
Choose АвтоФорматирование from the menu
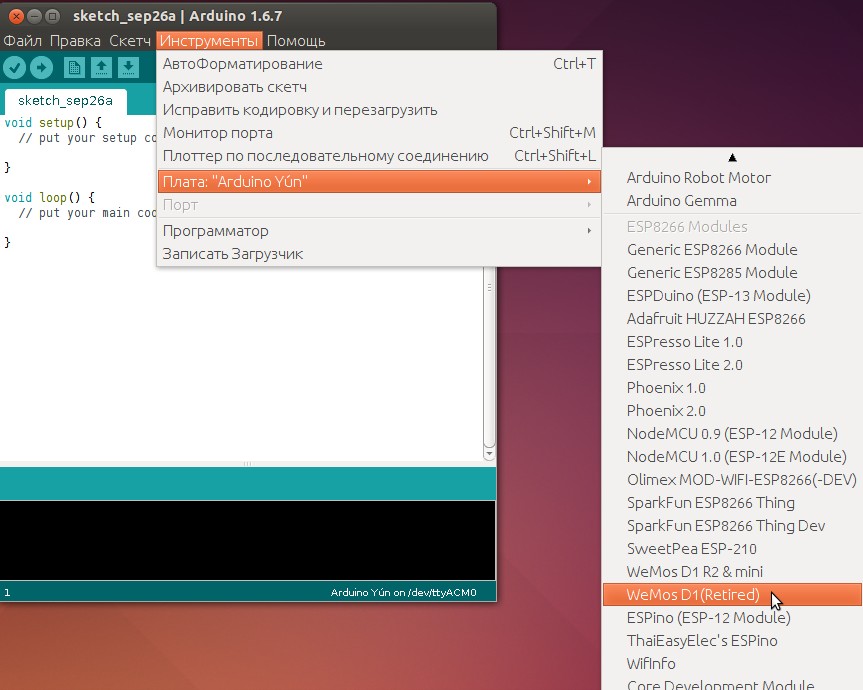pyautogui.click(x=243, y=64)
